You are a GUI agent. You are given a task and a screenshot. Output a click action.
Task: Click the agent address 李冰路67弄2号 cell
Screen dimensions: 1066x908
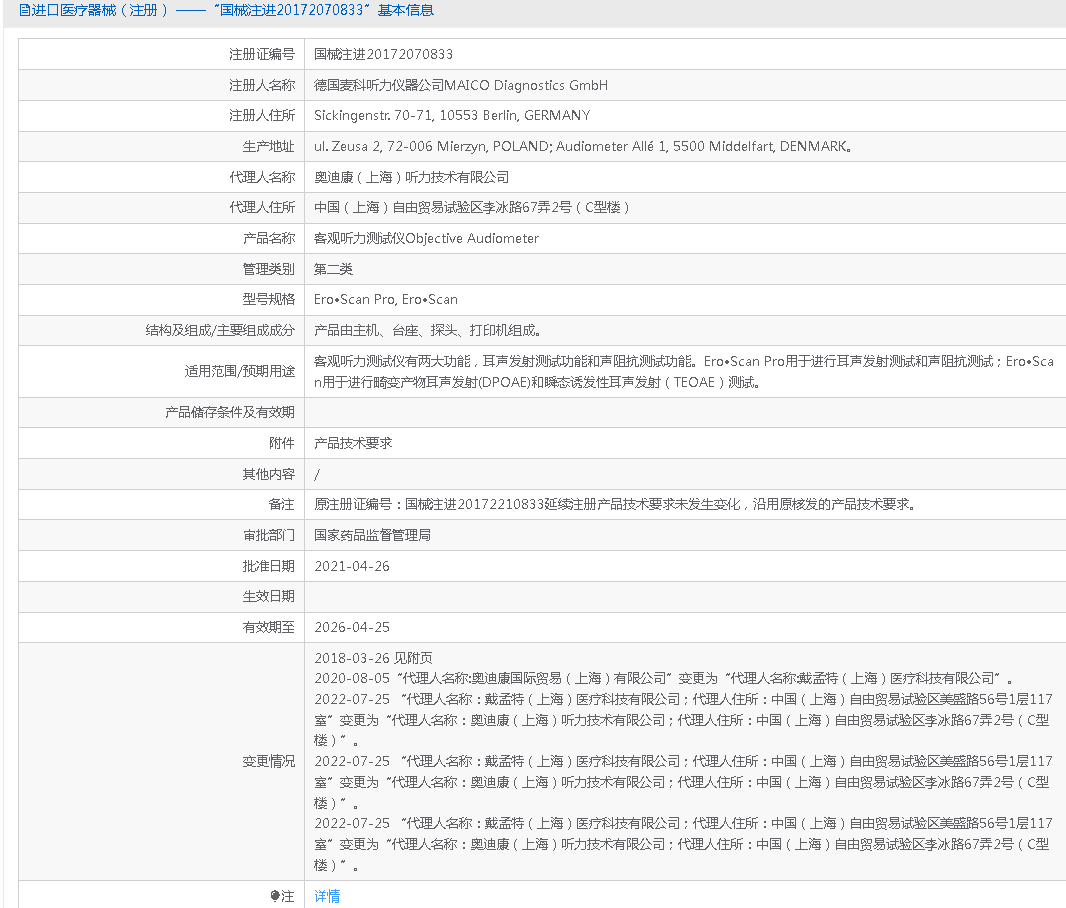pyautogui.click(x=472, y=207)
